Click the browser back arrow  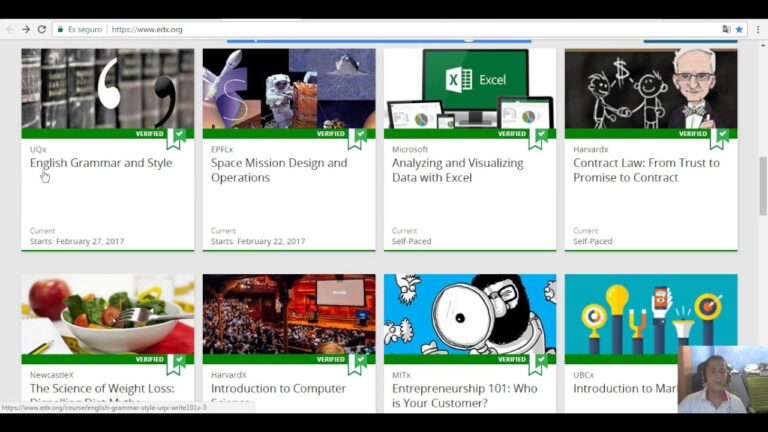tap(10, 29)
